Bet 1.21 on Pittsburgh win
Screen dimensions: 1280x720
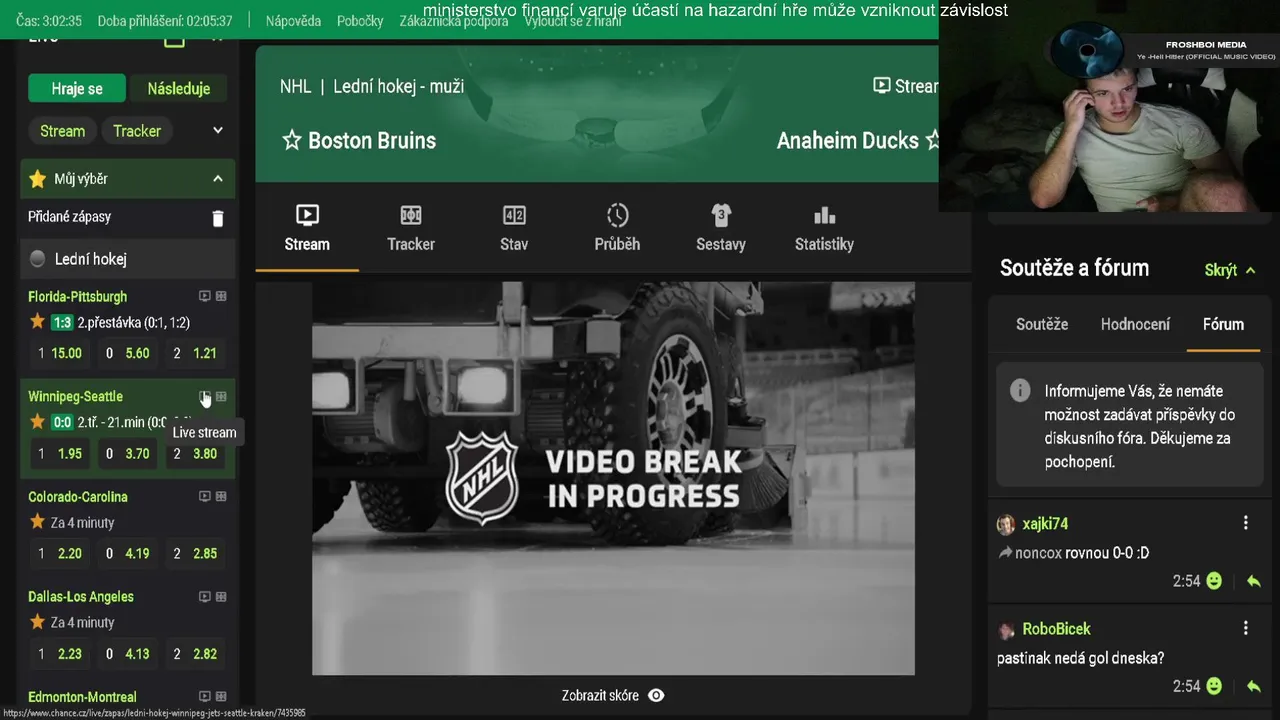click(x=196, y=353)
